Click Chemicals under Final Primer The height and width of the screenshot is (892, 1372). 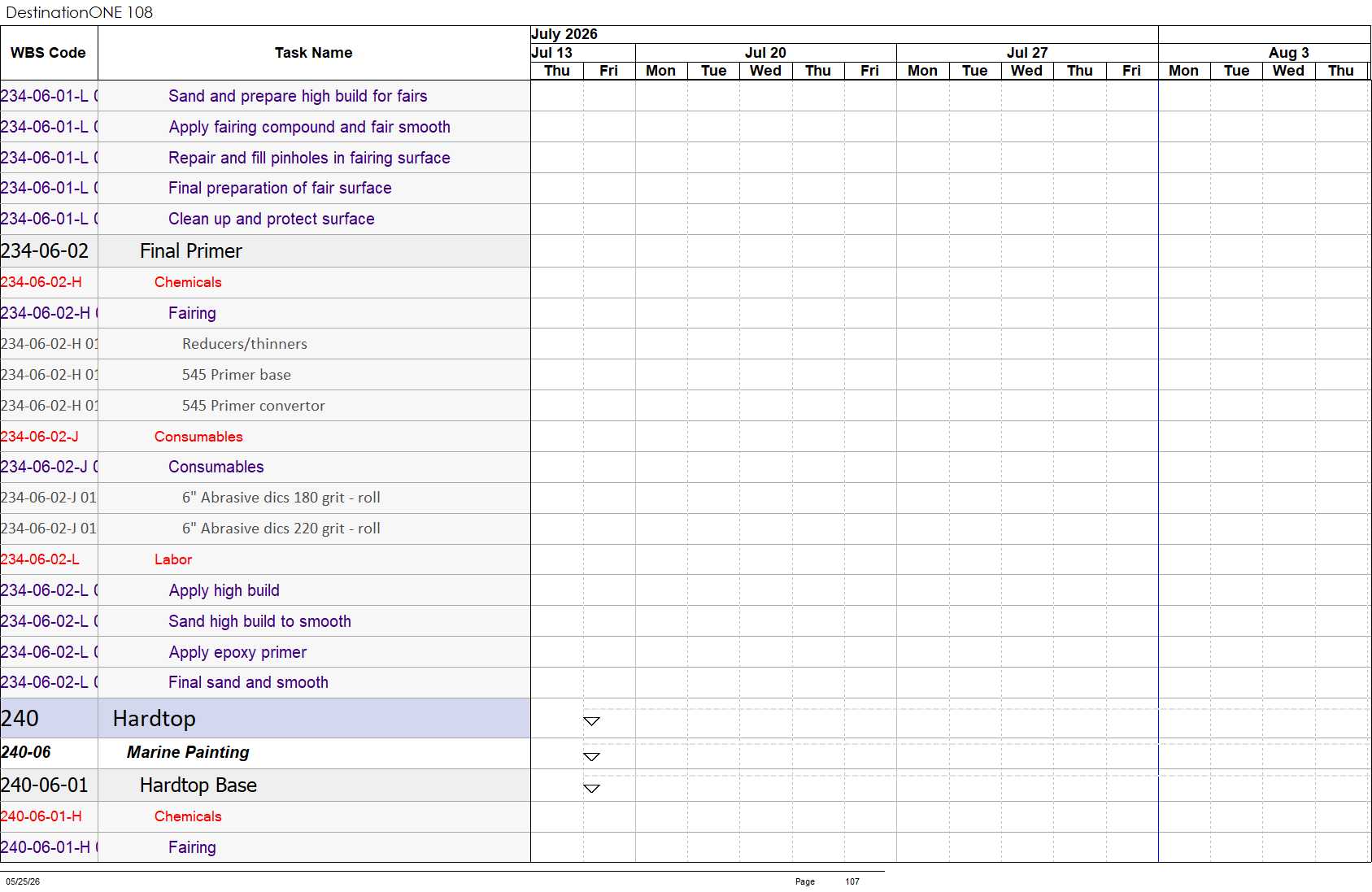click(x=188, y=282)
